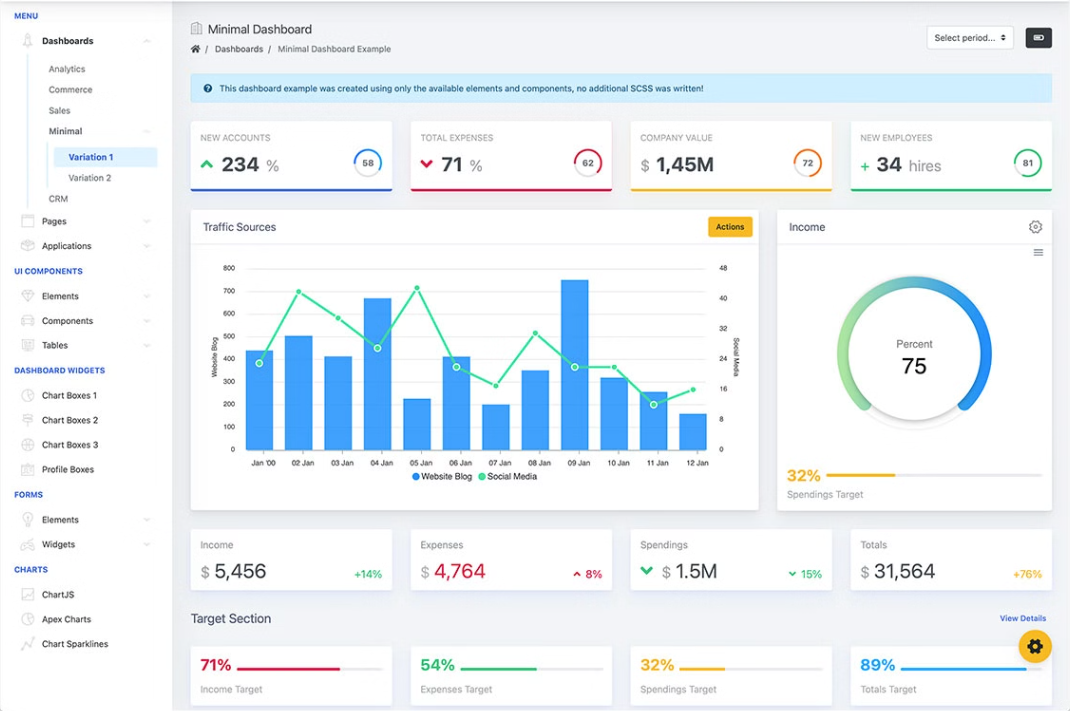Open the Income panel settings gear

pos(1035,227)
